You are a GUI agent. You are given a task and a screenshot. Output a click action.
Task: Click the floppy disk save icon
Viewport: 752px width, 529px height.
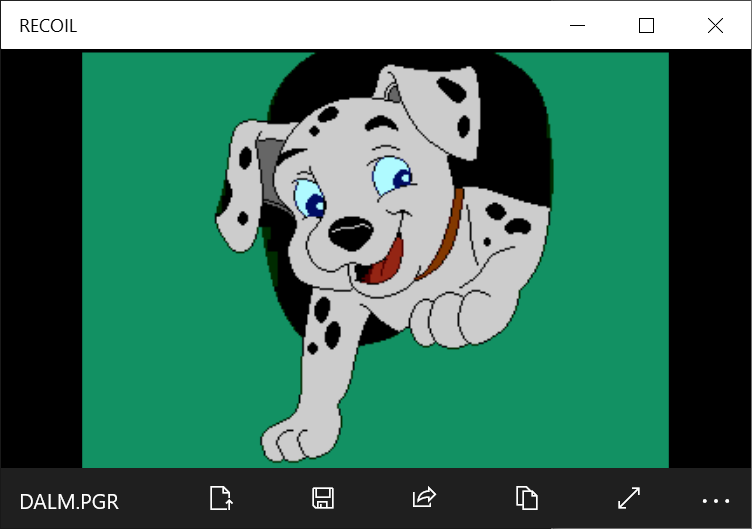[323, 498]
